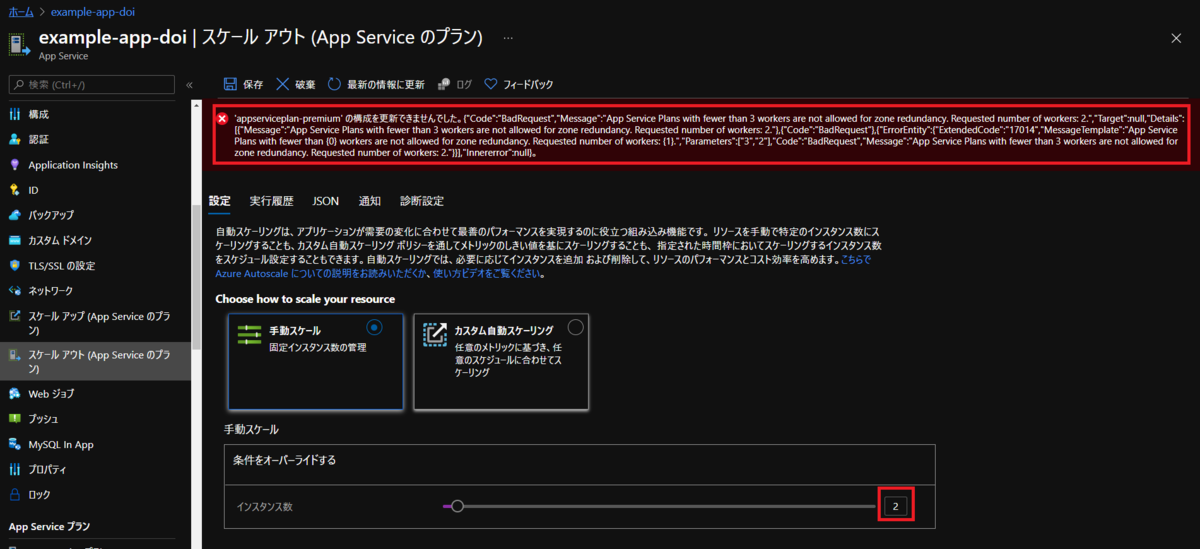Click the MySQL In App icon
1200x549 pixels.
(x=15, y=444)
